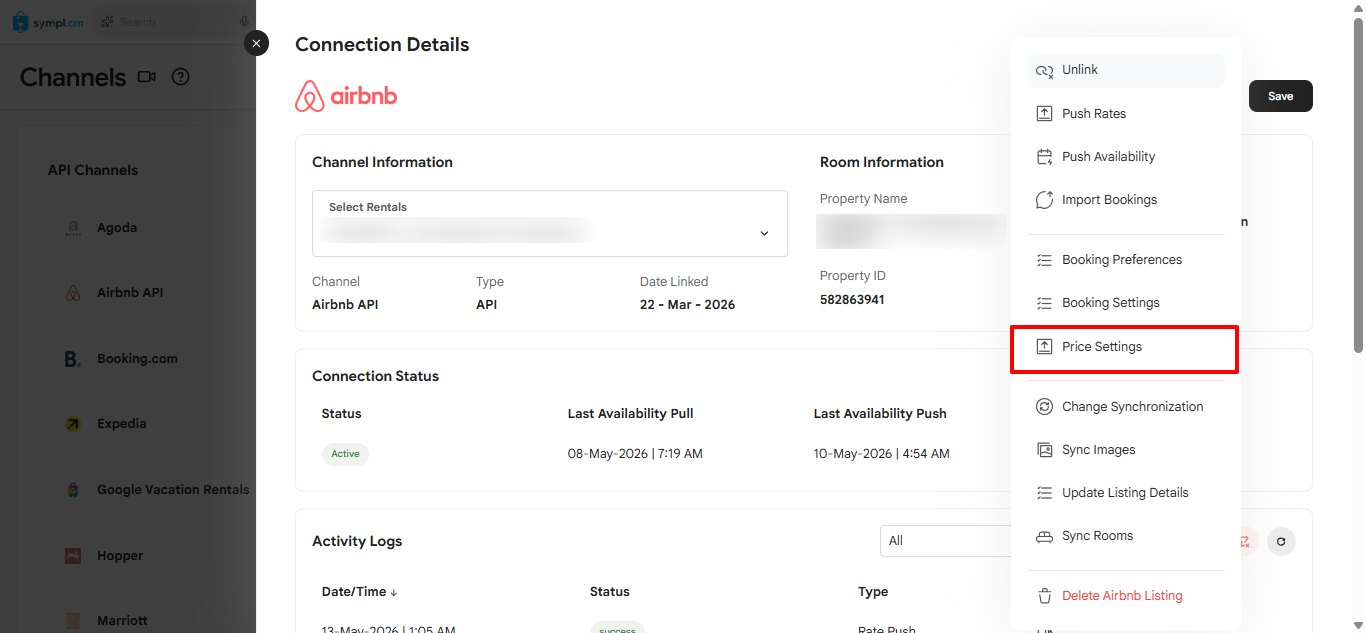Click the help question mark icon next to Channels
This screenshot has height=633, width=1366.
(x=181, y=77)
